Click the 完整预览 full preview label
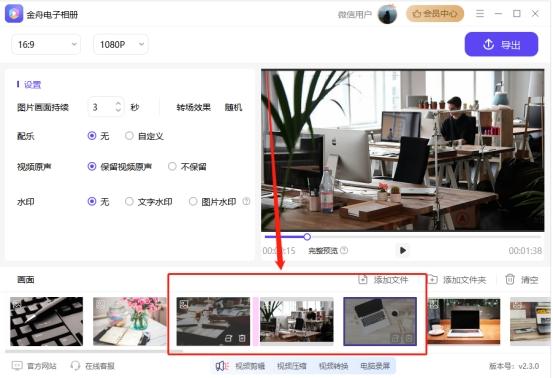 pyautogui.click(x=323, y=251)
